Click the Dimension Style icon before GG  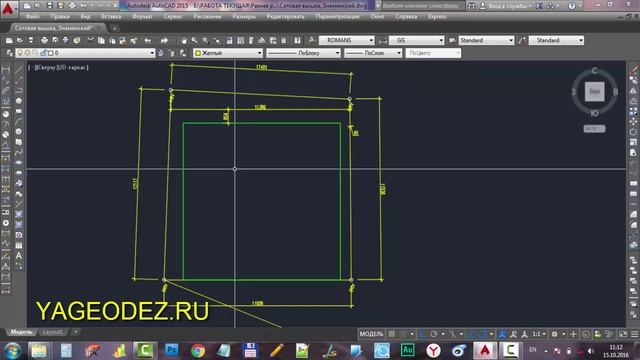(382, 40)
